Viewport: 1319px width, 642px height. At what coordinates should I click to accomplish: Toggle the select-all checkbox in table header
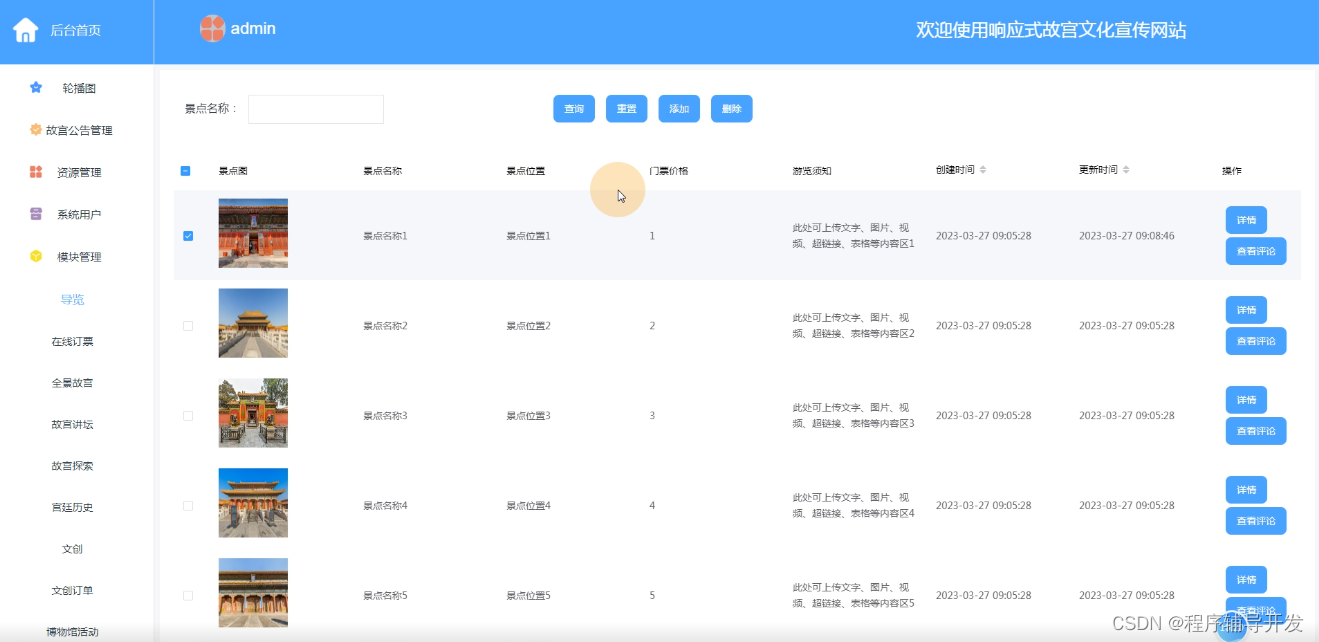point(186,171)
